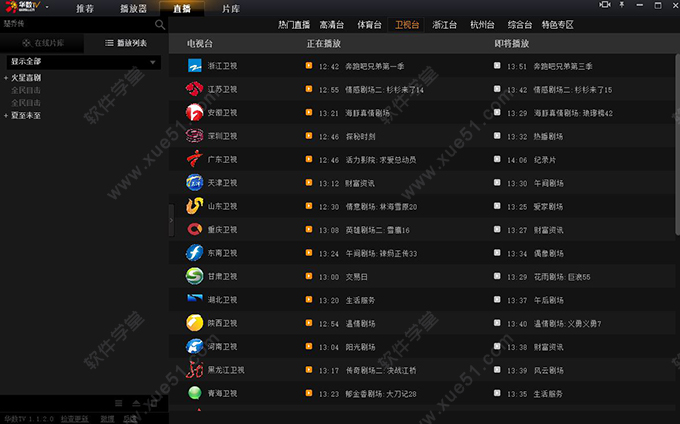The width and height of the screenshot is (680, 424).
Task: Click the 青海卫视 channel logo
Action: [194, 393]
